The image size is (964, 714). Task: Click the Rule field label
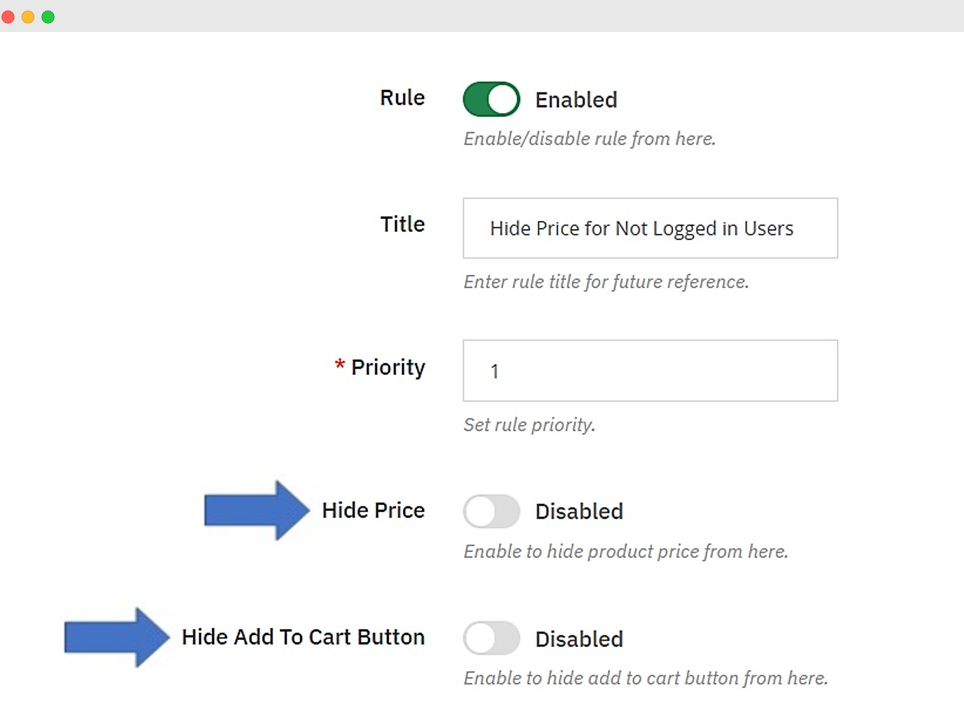[x=402, y=98]
